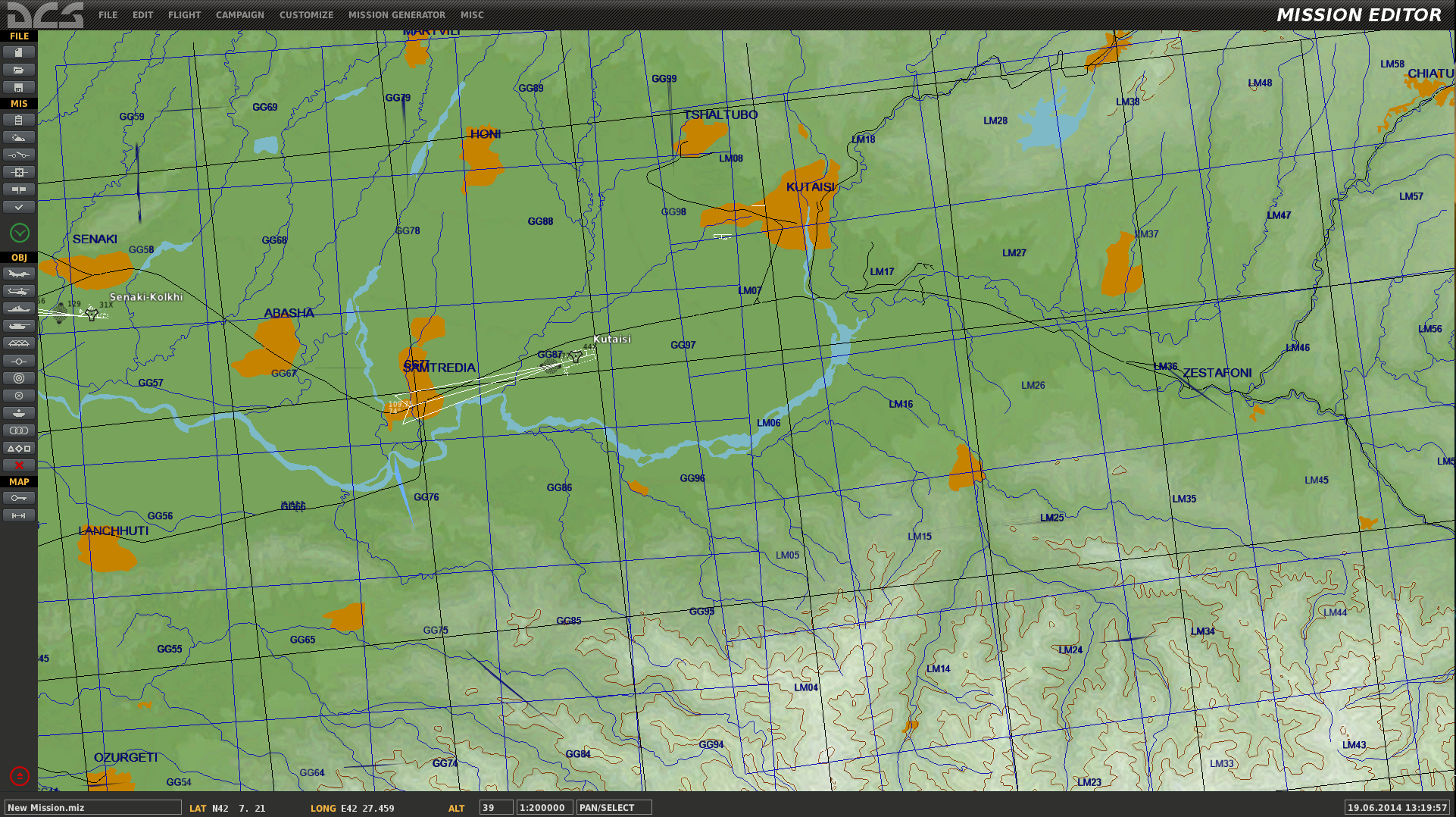Click the mission options checkmark icon
The height and width of the screenshot is (817, 1456).
pos(19,207)
